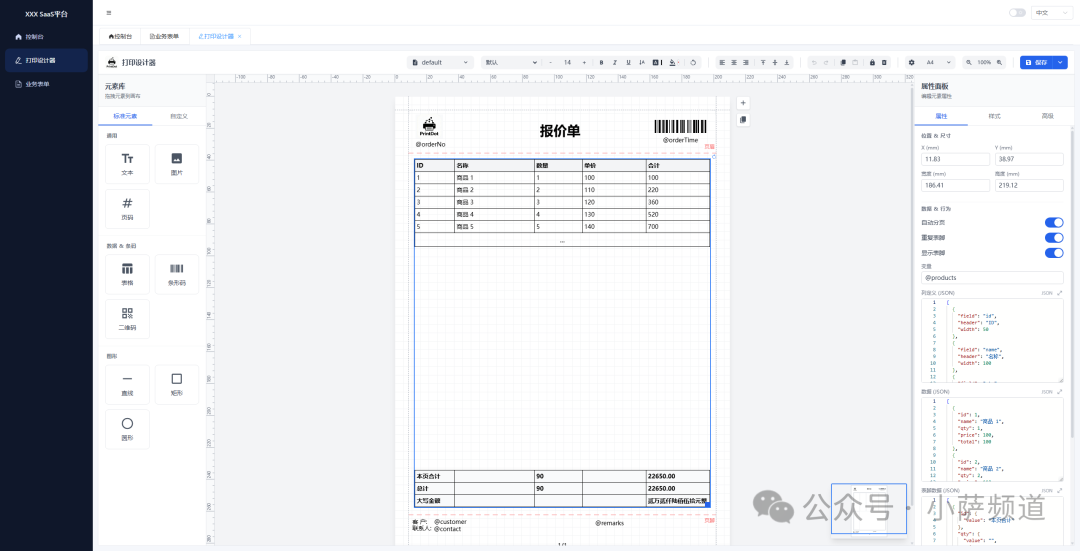Switch to the 标准元素 tab
This screenshot has width=1080, height=551.
[x=125, y=116]
